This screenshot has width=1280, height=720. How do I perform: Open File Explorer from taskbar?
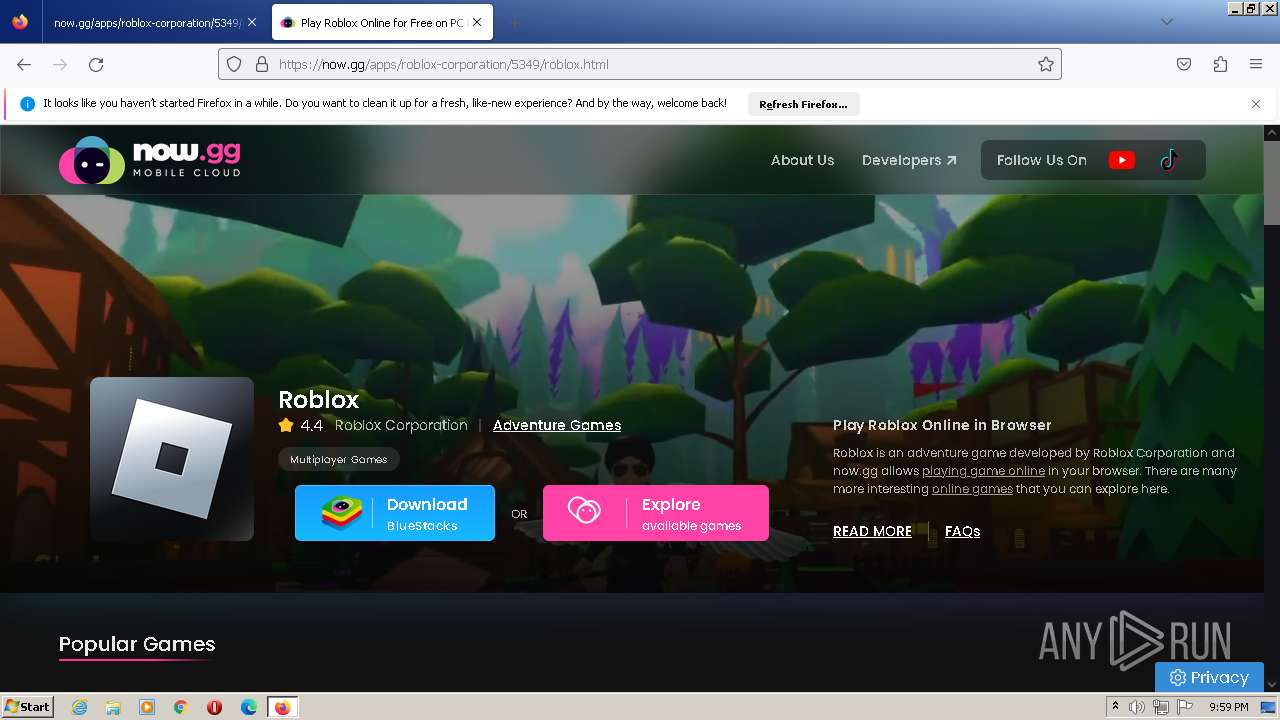(x=113, y=707)
